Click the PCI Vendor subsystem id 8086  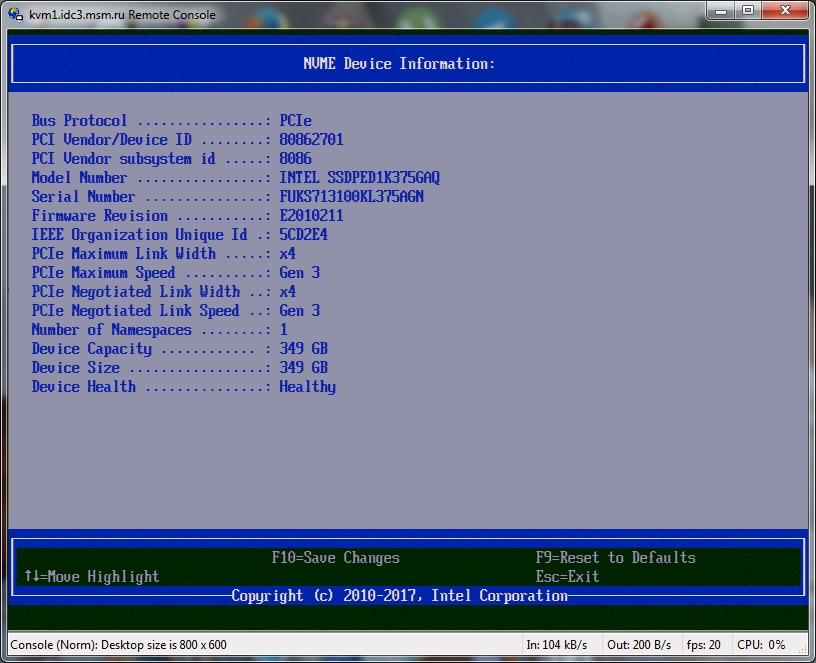[295, 159]
